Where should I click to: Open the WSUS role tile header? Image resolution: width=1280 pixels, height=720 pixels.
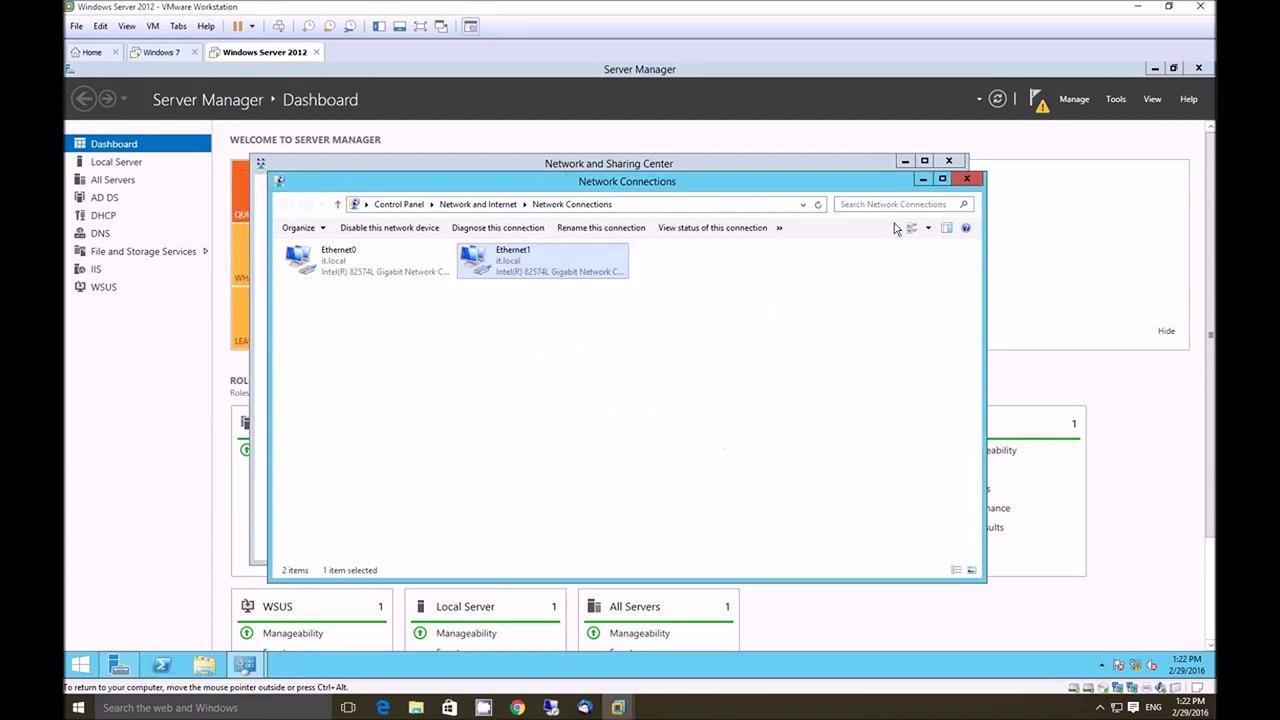pos(313,606)
